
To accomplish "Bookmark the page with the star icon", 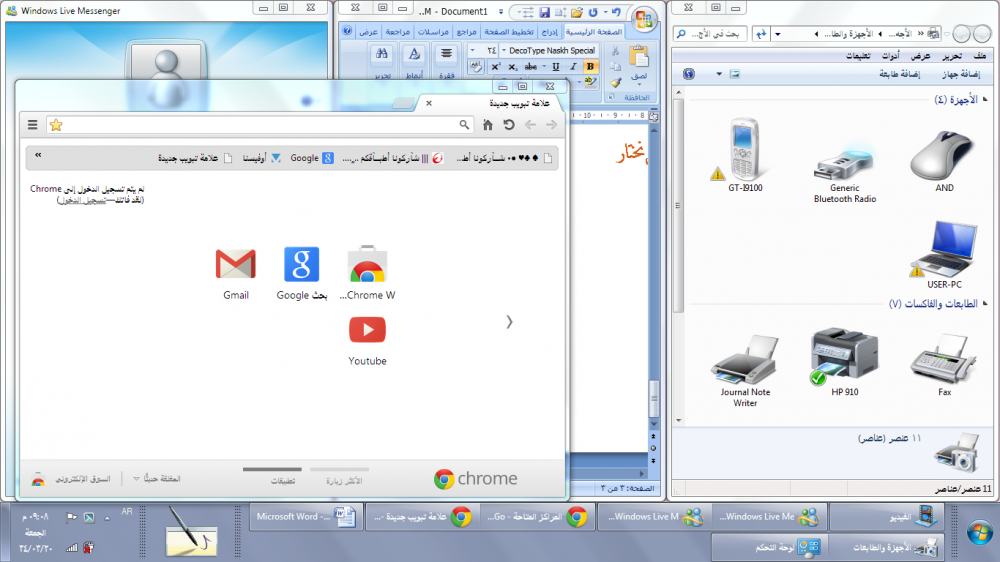I will tap(56, 125).
